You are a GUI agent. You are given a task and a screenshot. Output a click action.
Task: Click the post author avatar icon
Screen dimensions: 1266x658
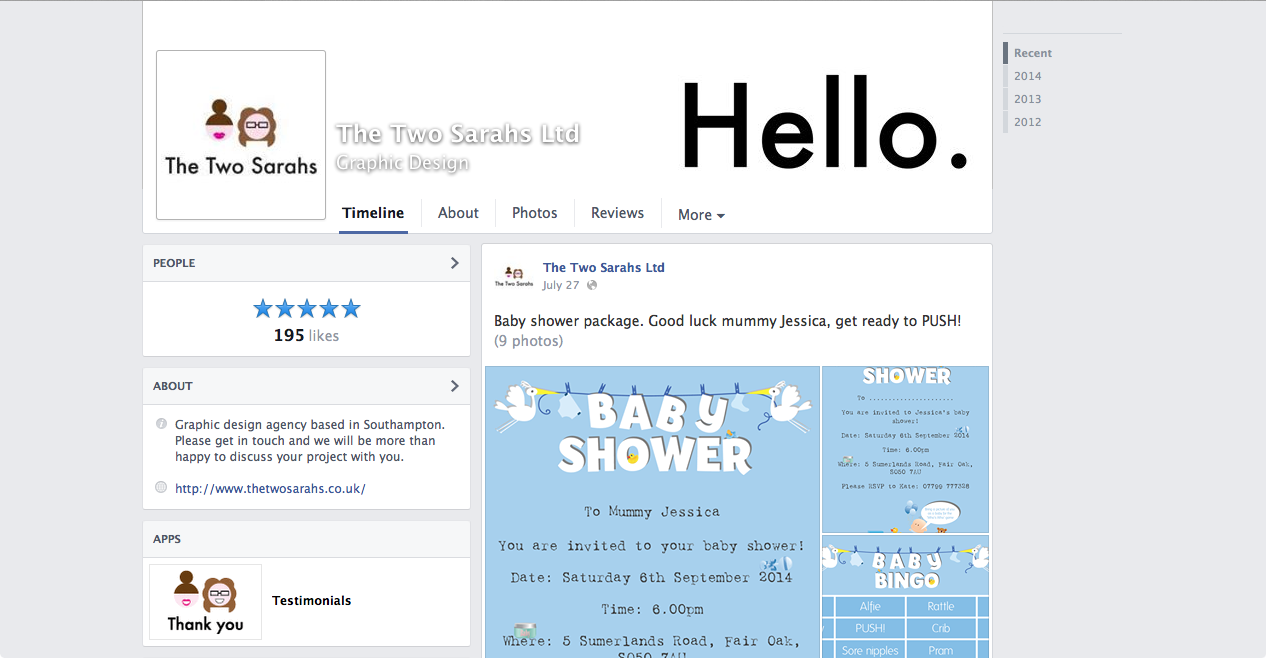coord(513,276)
